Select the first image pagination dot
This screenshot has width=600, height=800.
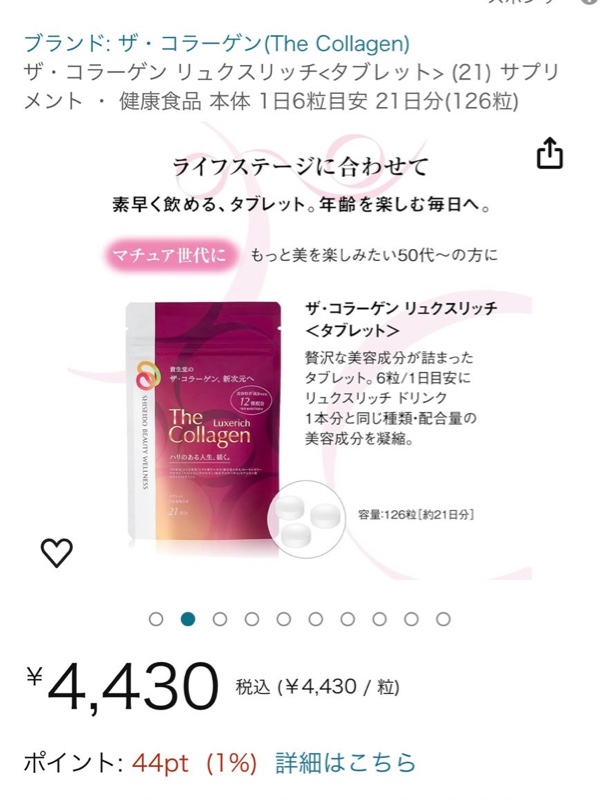(x=156, y=619)
